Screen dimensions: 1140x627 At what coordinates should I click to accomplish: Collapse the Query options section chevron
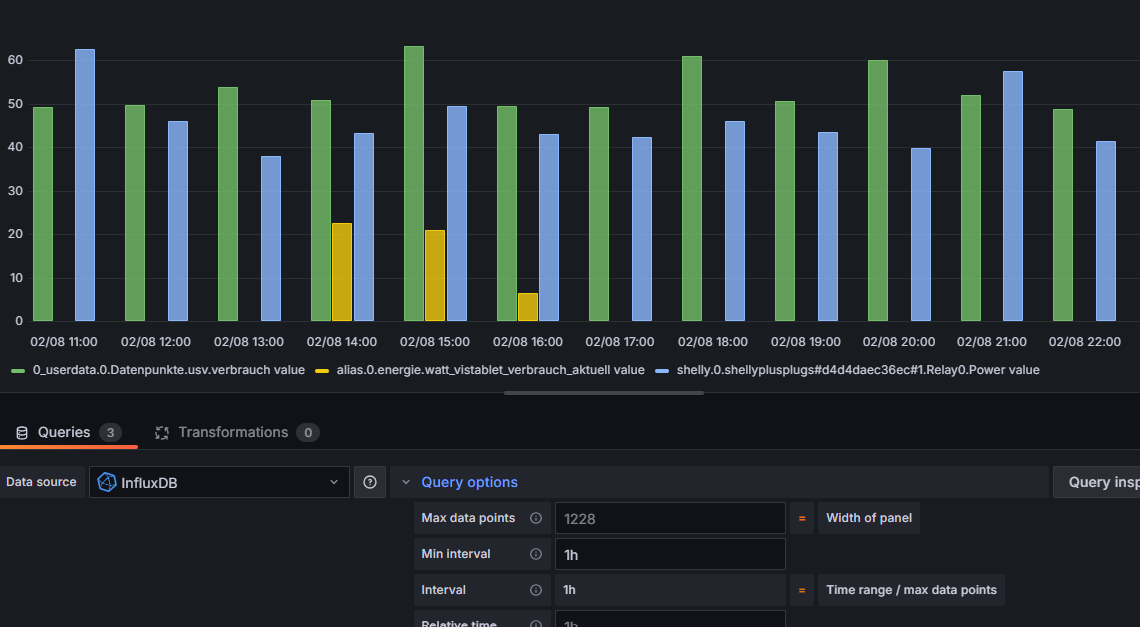406,482
